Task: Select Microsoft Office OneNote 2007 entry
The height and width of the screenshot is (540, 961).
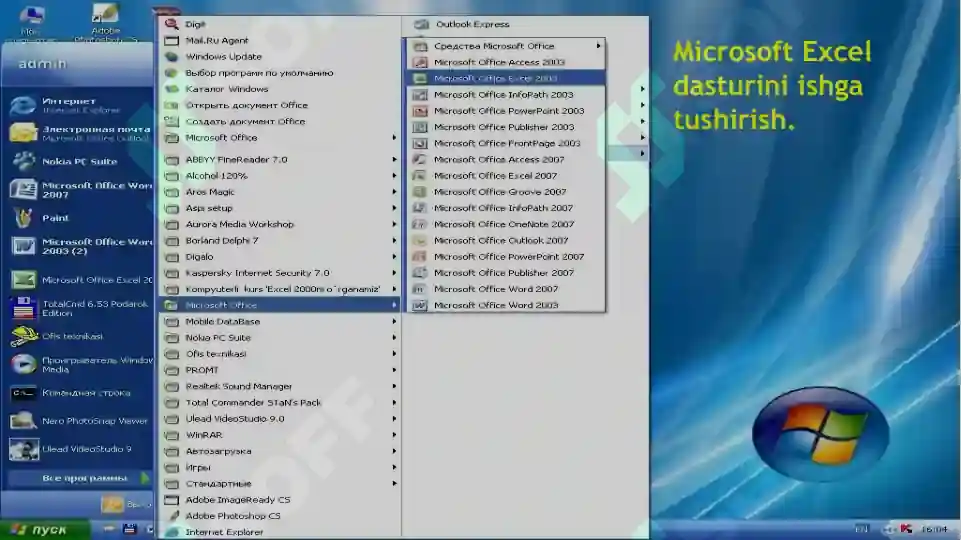Action: click(506, 224)
